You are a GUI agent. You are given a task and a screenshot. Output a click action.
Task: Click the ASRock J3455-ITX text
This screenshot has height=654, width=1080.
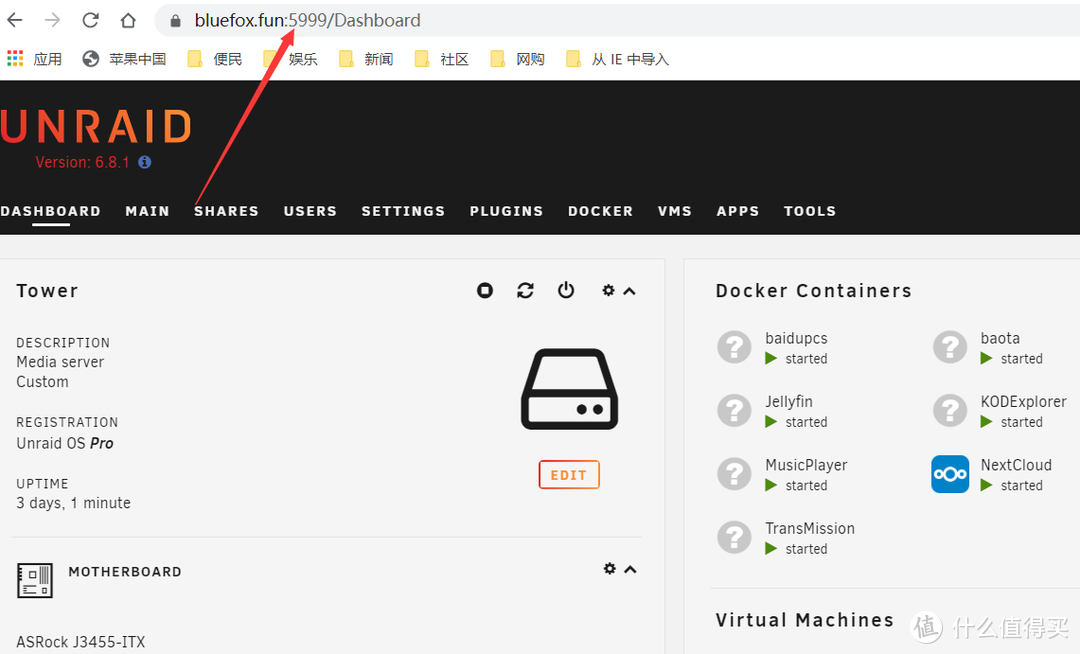81,642
